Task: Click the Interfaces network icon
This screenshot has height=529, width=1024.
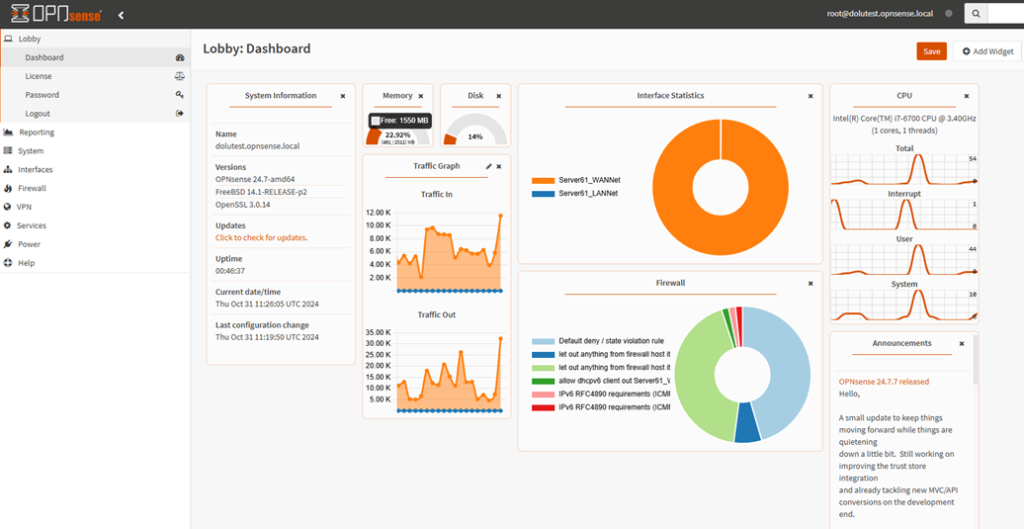Action: (8, 169)
